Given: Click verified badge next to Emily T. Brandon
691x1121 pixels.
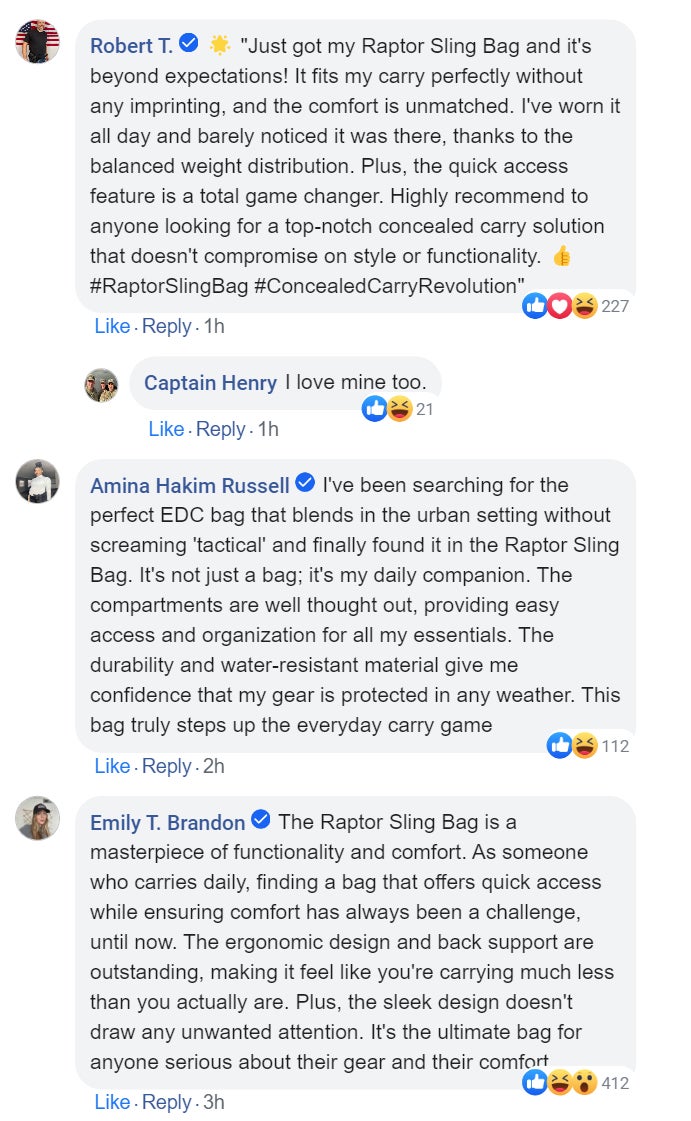Looking at the screenshot, I should pyautogui.click(x=262, y=821).
